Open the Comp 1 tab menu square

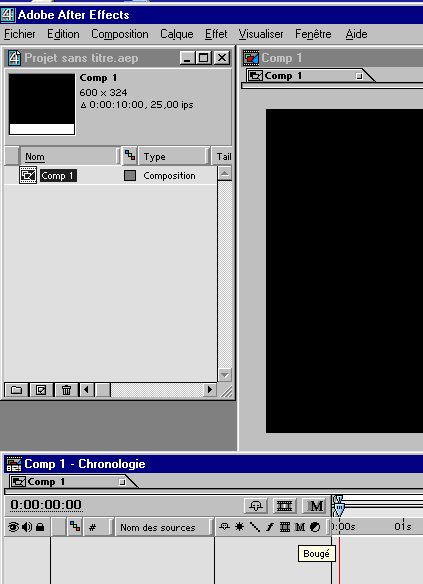click(x=359, y=76)
